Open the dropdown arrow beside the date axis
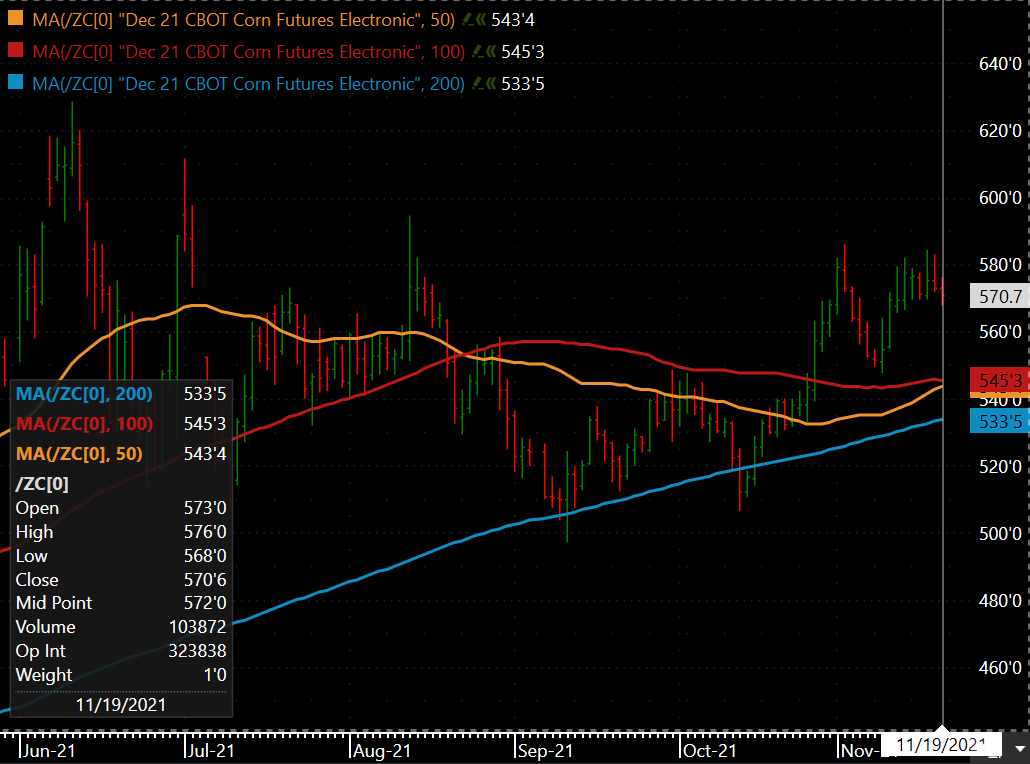Screen dimensions: 1030x764 pos(1019,748)
